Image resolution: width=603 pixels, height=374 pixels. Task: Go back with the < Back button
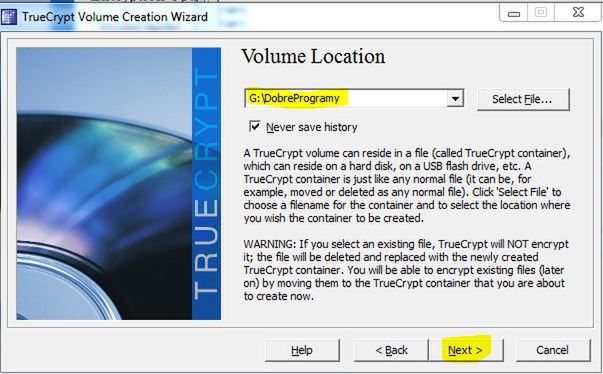[x=391, y=350]
